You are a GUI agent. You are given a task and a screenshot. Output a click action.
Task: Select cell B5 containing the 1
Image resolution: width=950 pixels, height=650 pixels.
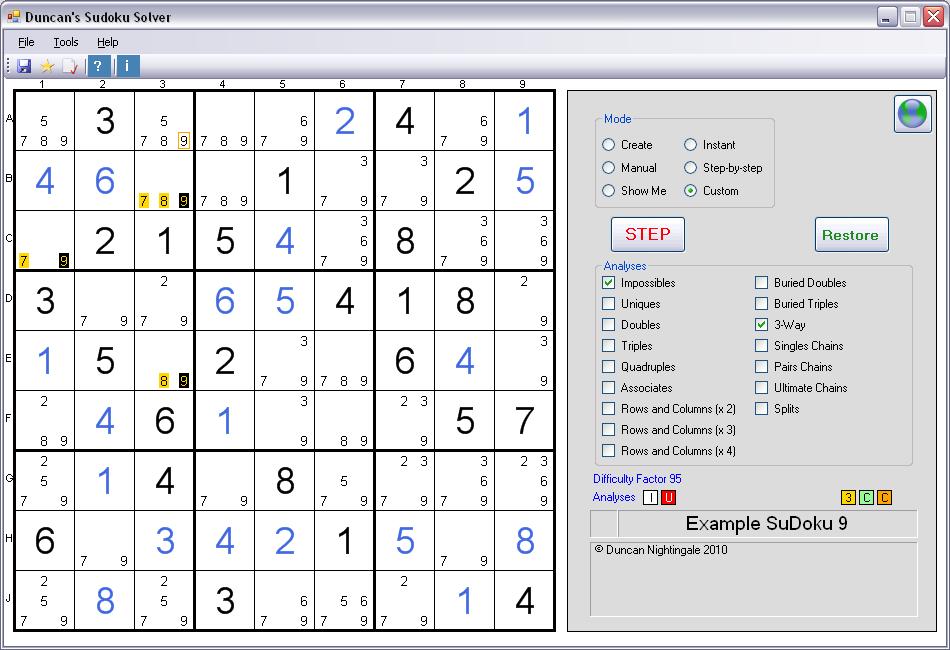tap(285, 181)
